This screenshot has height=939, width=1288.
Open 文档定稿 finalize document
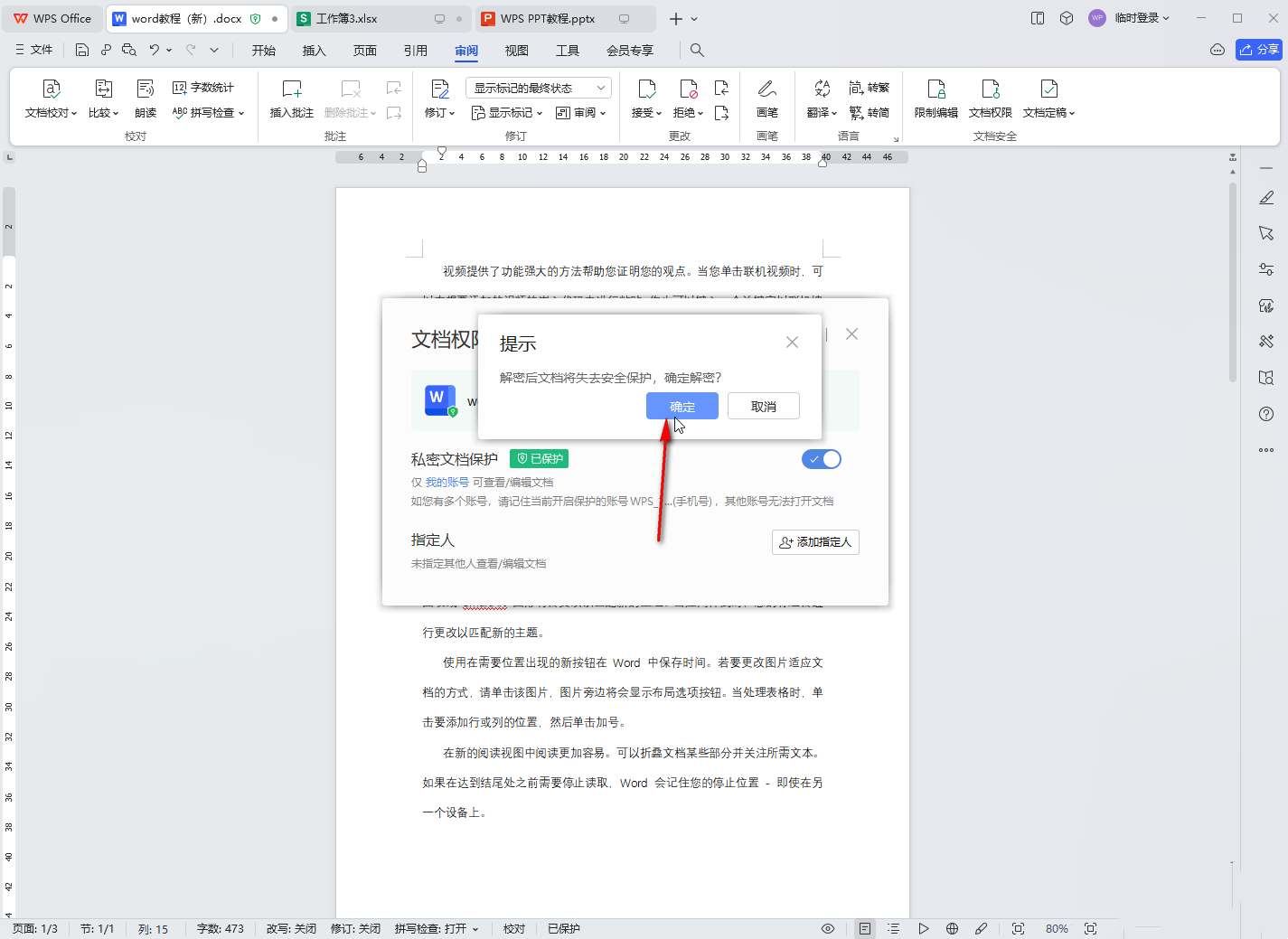pos(1048,99)
